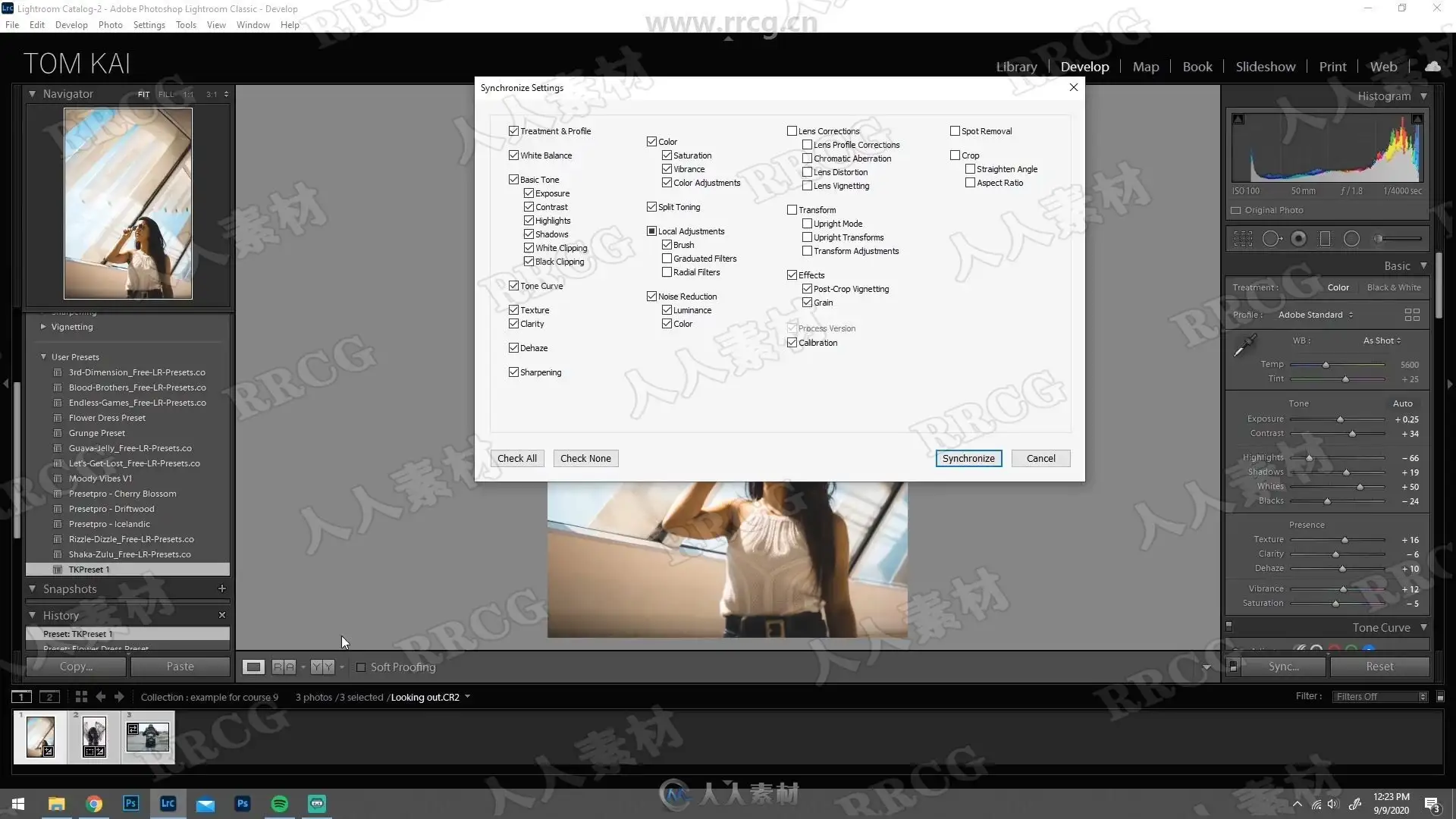
Task: Open the Profile Browser grid icon
Action: (x=1411, y=315)
